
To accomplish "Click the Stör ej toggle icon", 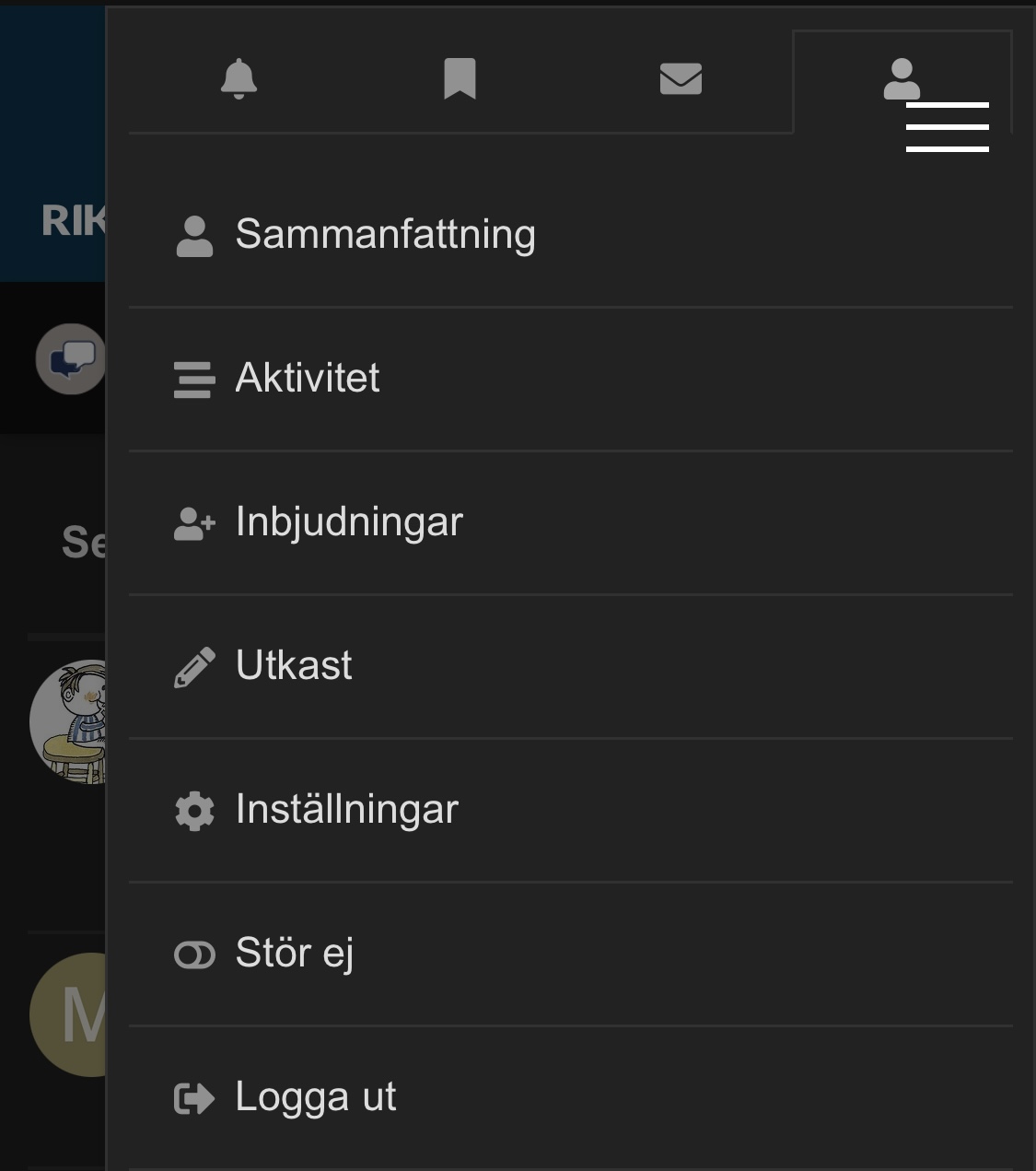I will 194,955.
